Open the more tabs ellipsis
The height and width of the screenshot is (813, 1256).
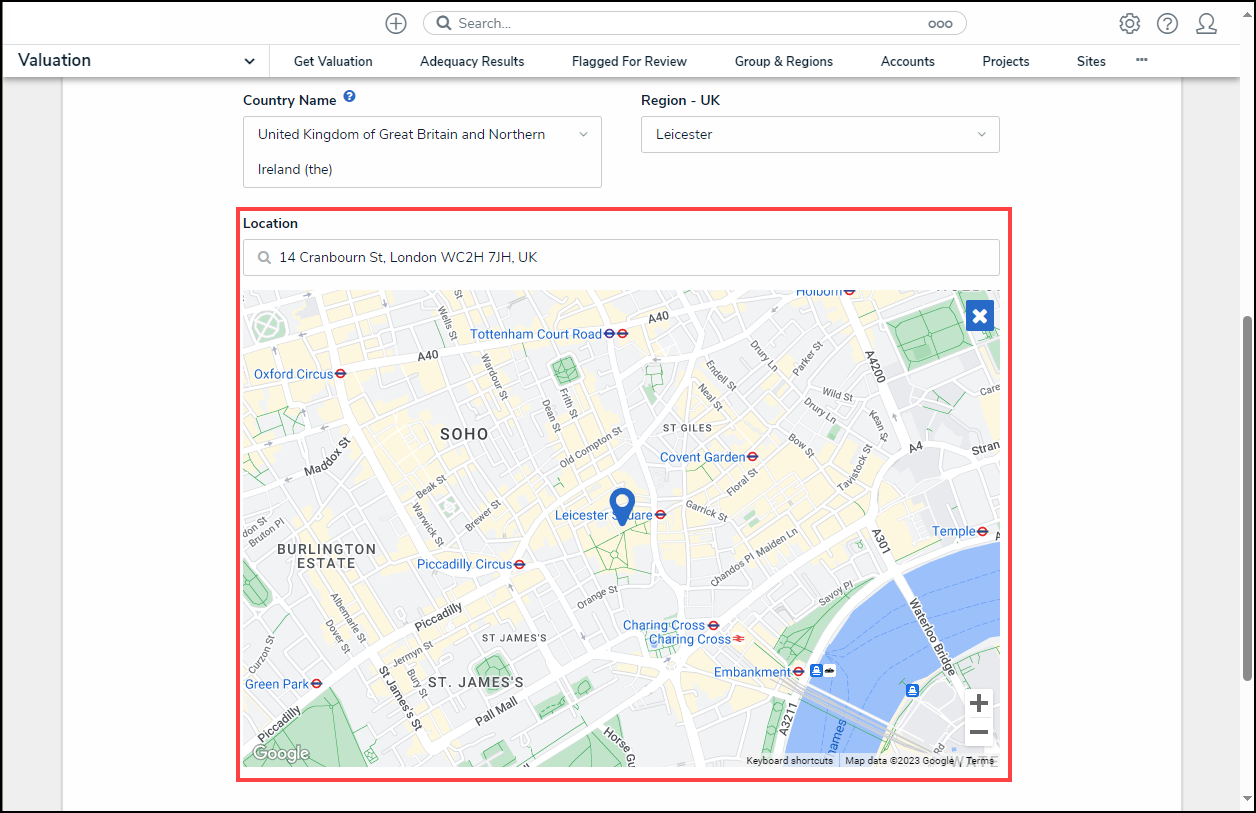[x=1141, y=60]
